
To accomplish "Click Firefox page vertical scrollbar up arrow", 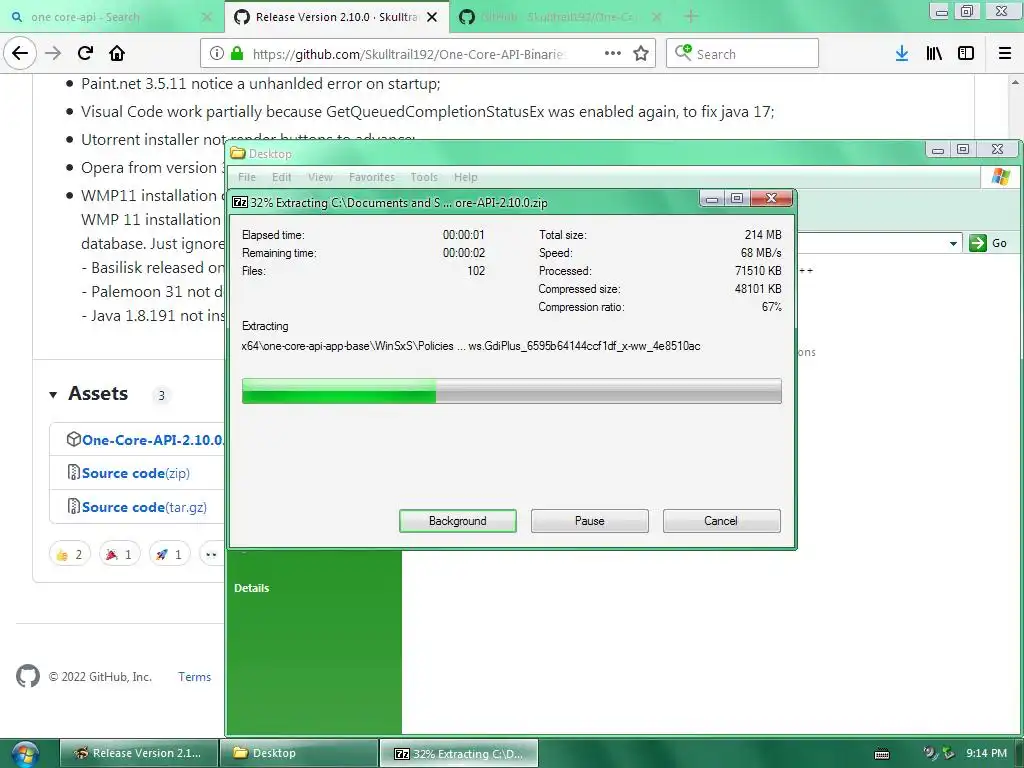I will (x=1015, y=82).
